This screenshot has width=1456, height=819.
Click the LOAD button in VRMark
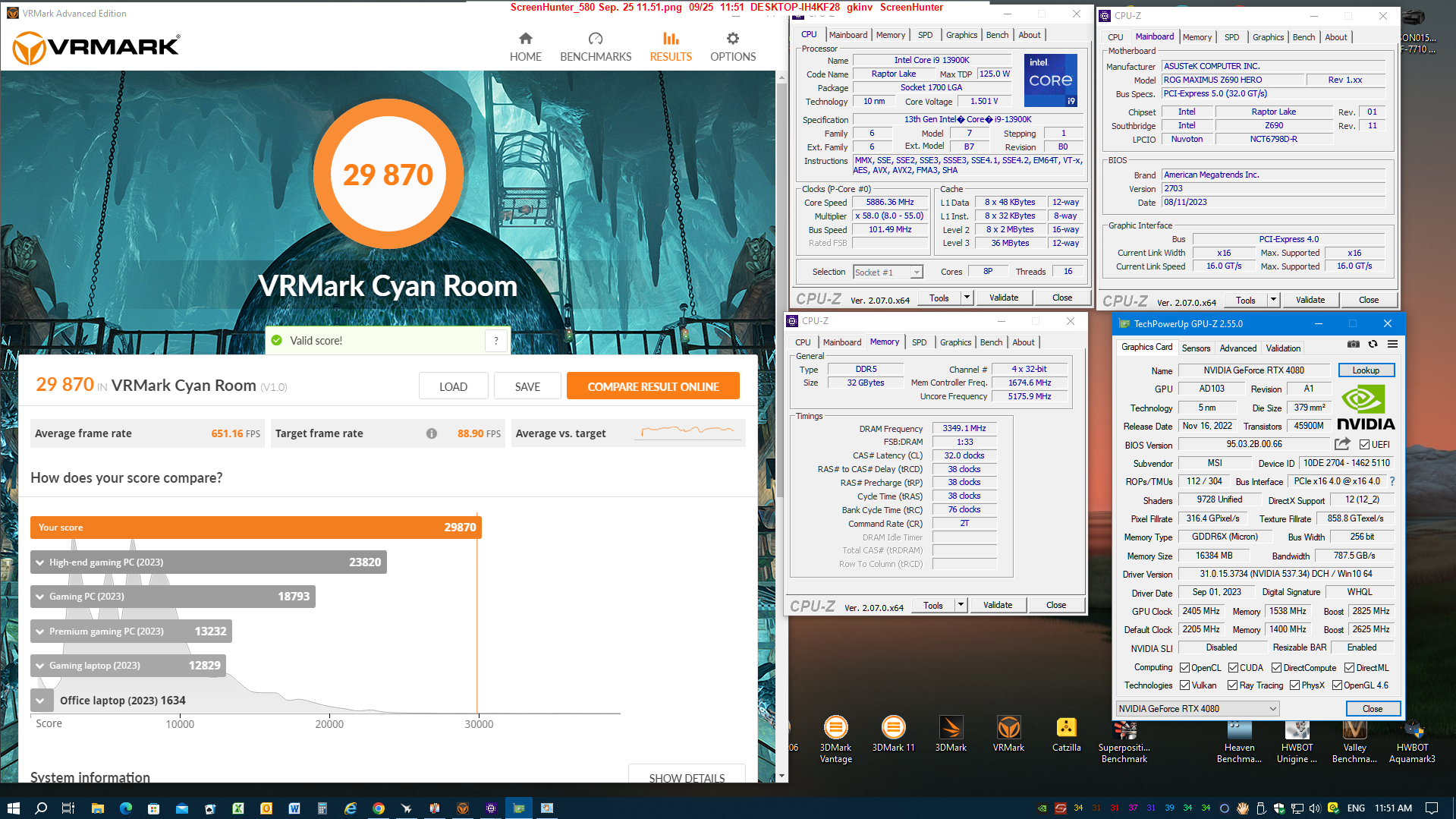click(453, 386)
